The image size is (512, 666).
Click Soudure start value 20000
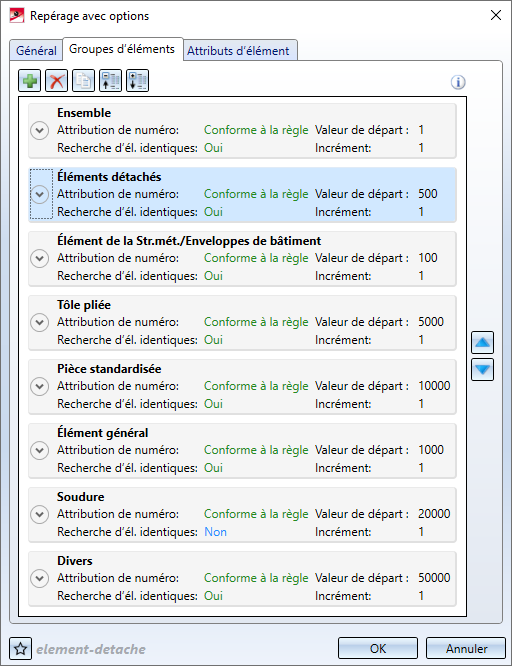tap(434, 514)
